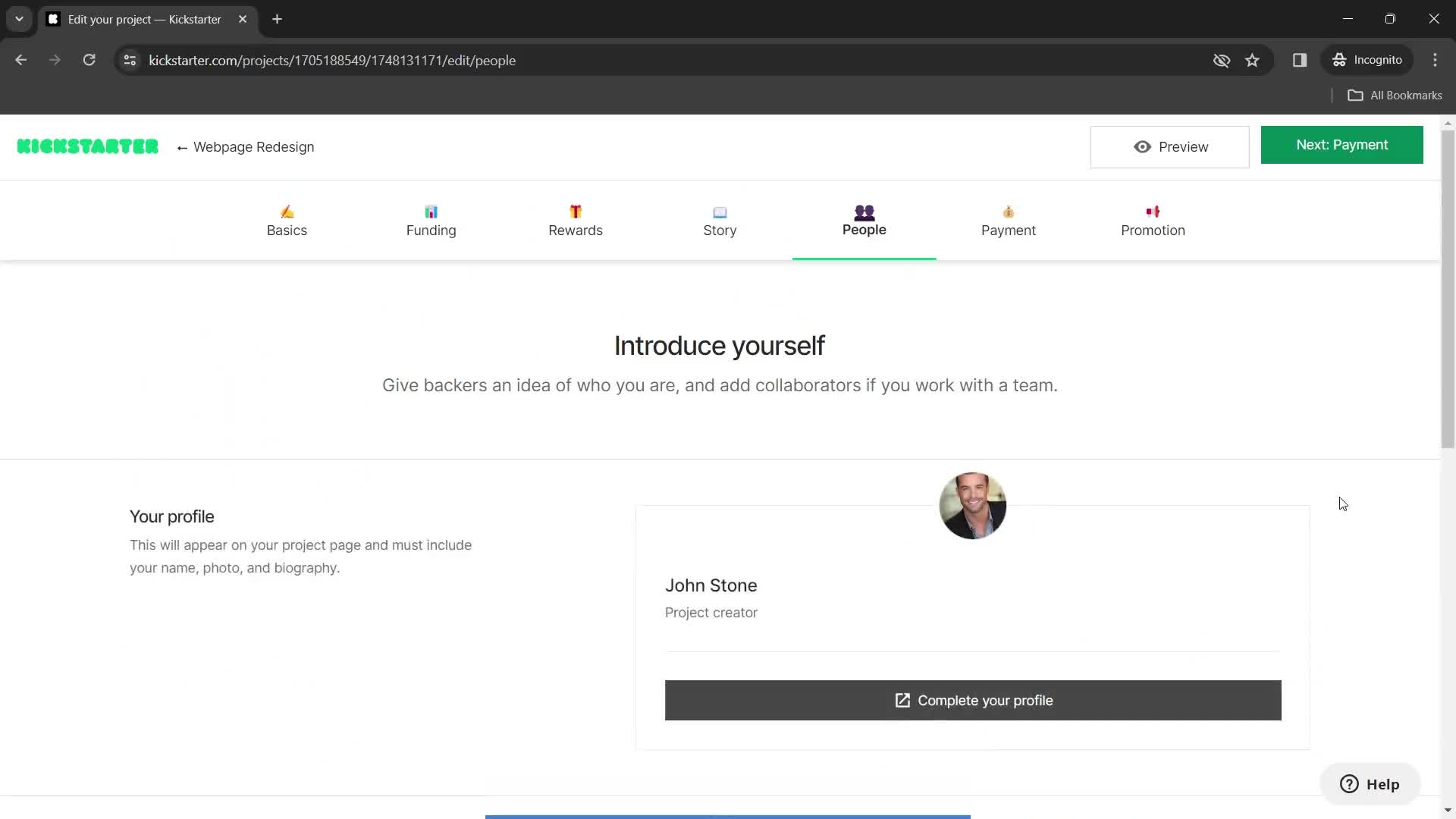Click the back arrow to Webpage Redesign
The height and width of the screenshot is (819, 1456).
pos(182,147)
